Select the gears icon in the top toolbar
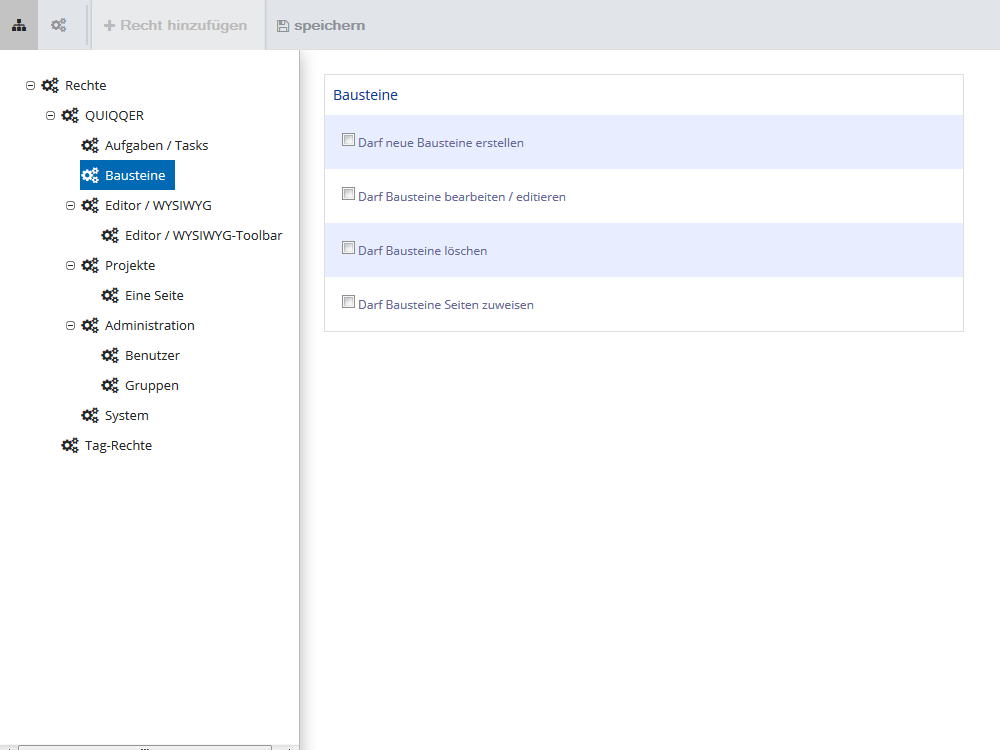Screen dimensions: 1000x750 tap(59, 25)
